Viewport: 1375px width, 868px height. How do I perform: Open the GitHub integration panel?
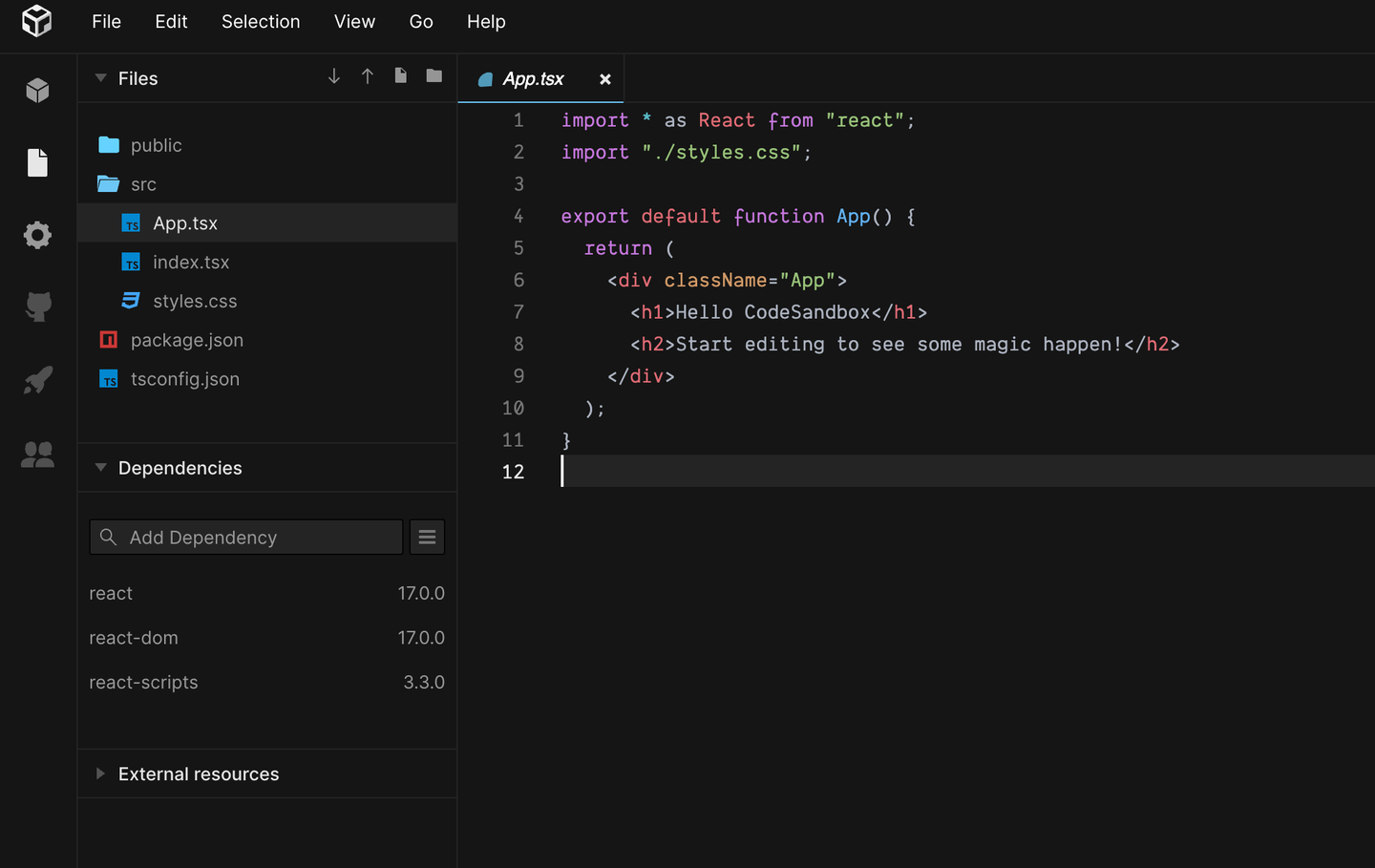click(x=37, y=307)
